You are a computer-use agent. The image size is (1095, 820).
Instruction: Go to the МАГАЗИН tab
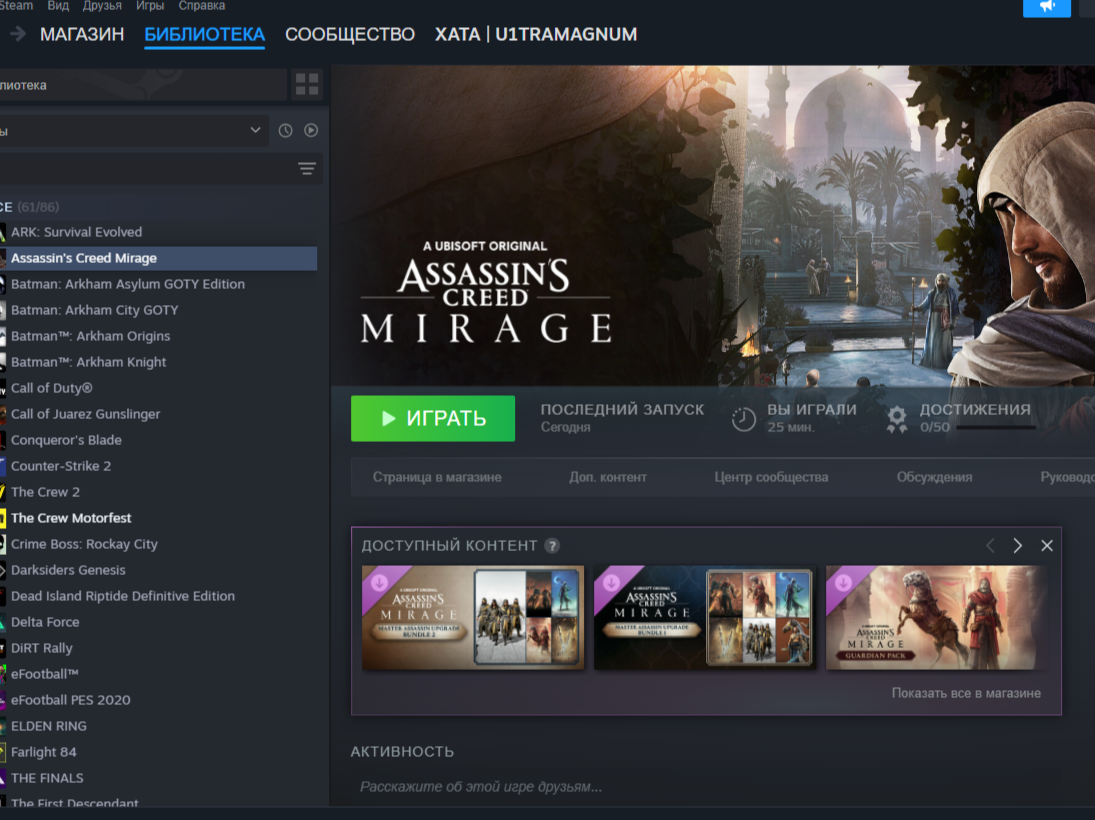click(x=82, y=34)
